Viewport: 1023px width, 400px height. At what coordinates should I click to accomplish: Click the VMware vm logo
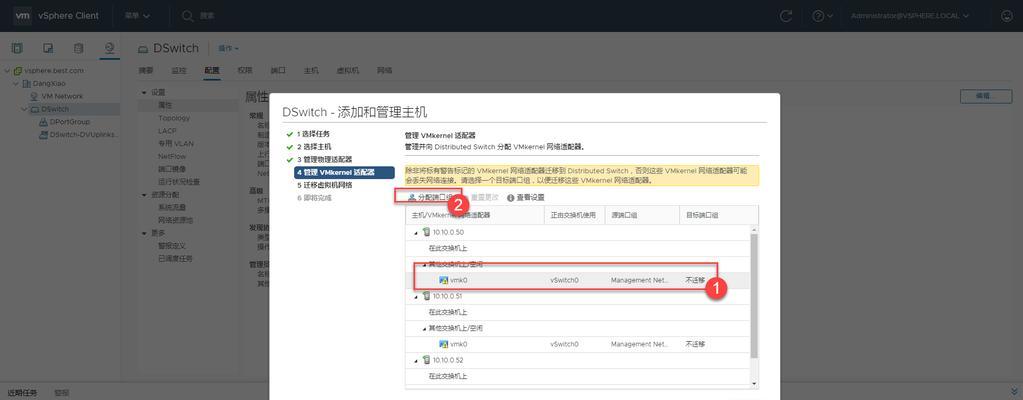click(x=23, y=16)
